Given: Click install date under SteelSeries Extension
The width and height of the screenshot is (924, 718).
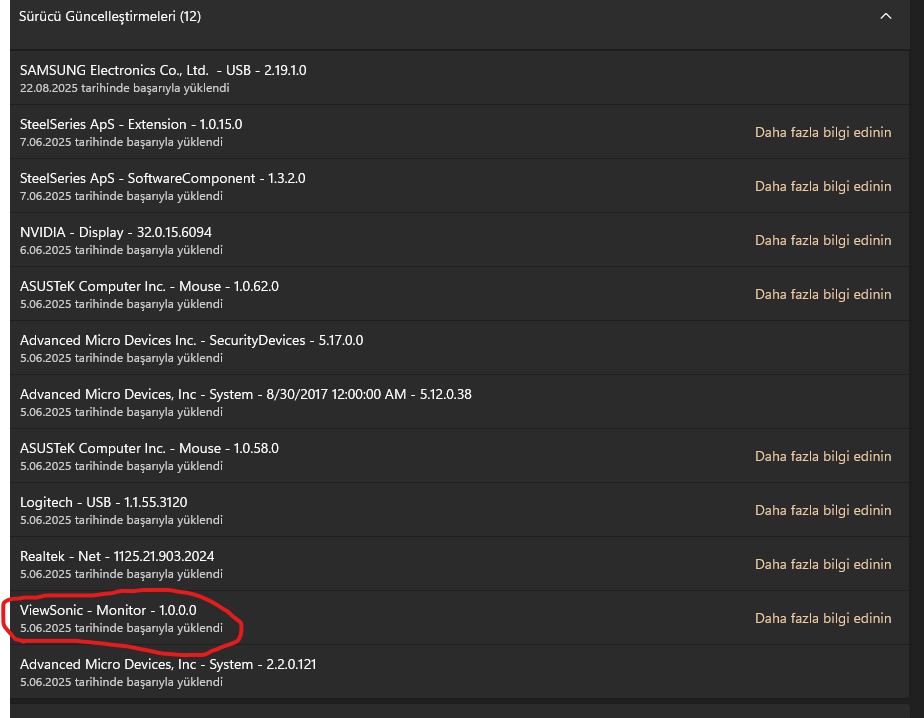Looking at the screenshot, I should click(121, 142).
